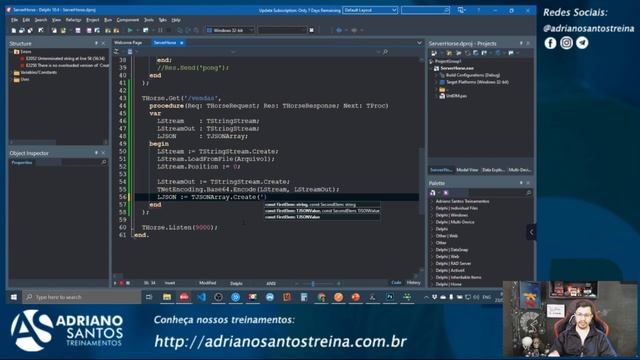Open the Help menu
The image size is (640, 360).
pyautogui.click(x=176, y=20)
